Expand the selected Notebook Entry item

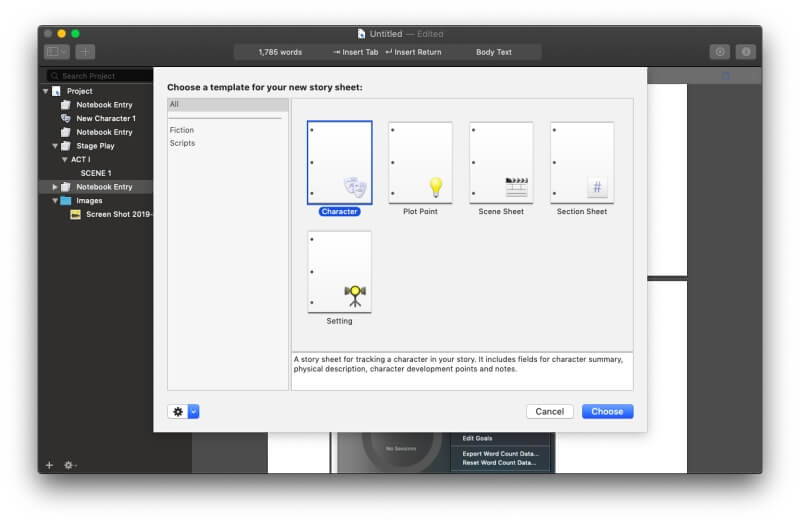(55, 187)
